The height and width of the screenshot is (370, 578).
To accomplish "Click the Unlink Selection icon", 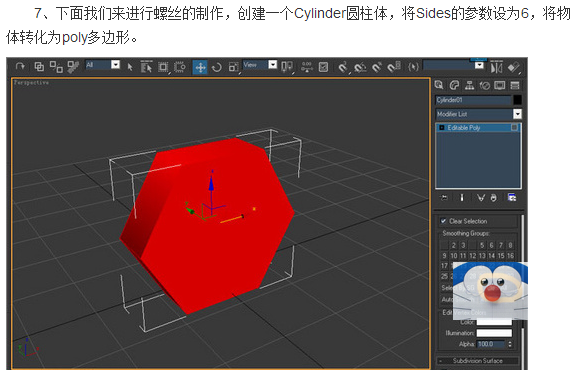I will coord(56,66).
